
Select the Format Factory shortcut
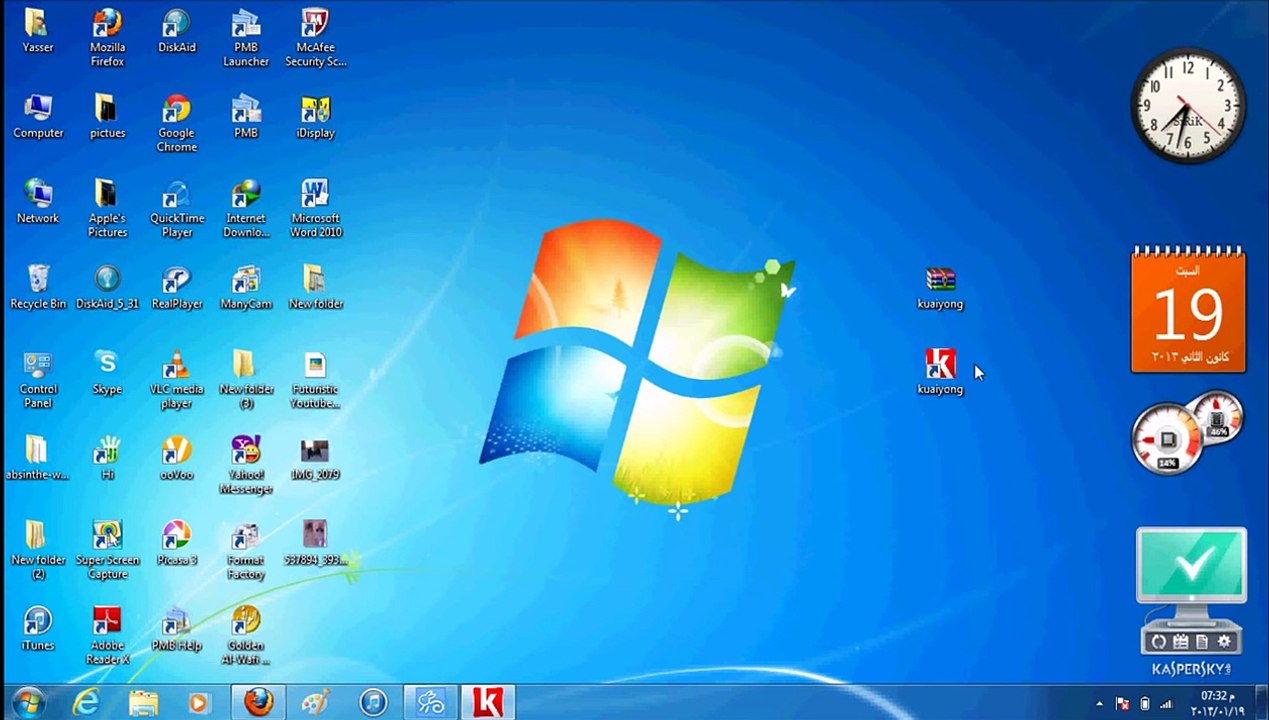coord(246,550)
